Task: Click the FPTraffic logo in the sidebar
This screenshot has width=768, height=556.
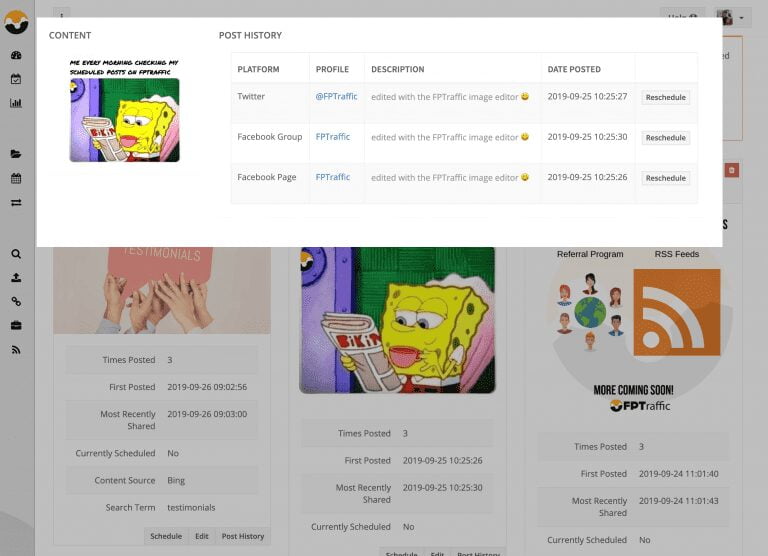Action: [x=16, y=23]
